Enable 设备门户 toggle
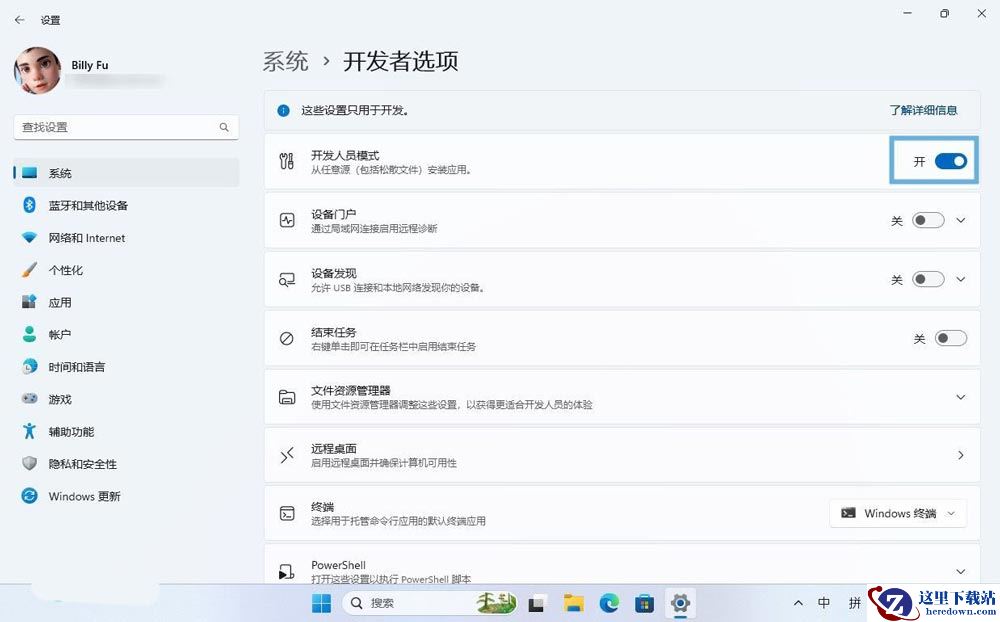Screen dimensions: 1000x622 (x=928, y=221)
